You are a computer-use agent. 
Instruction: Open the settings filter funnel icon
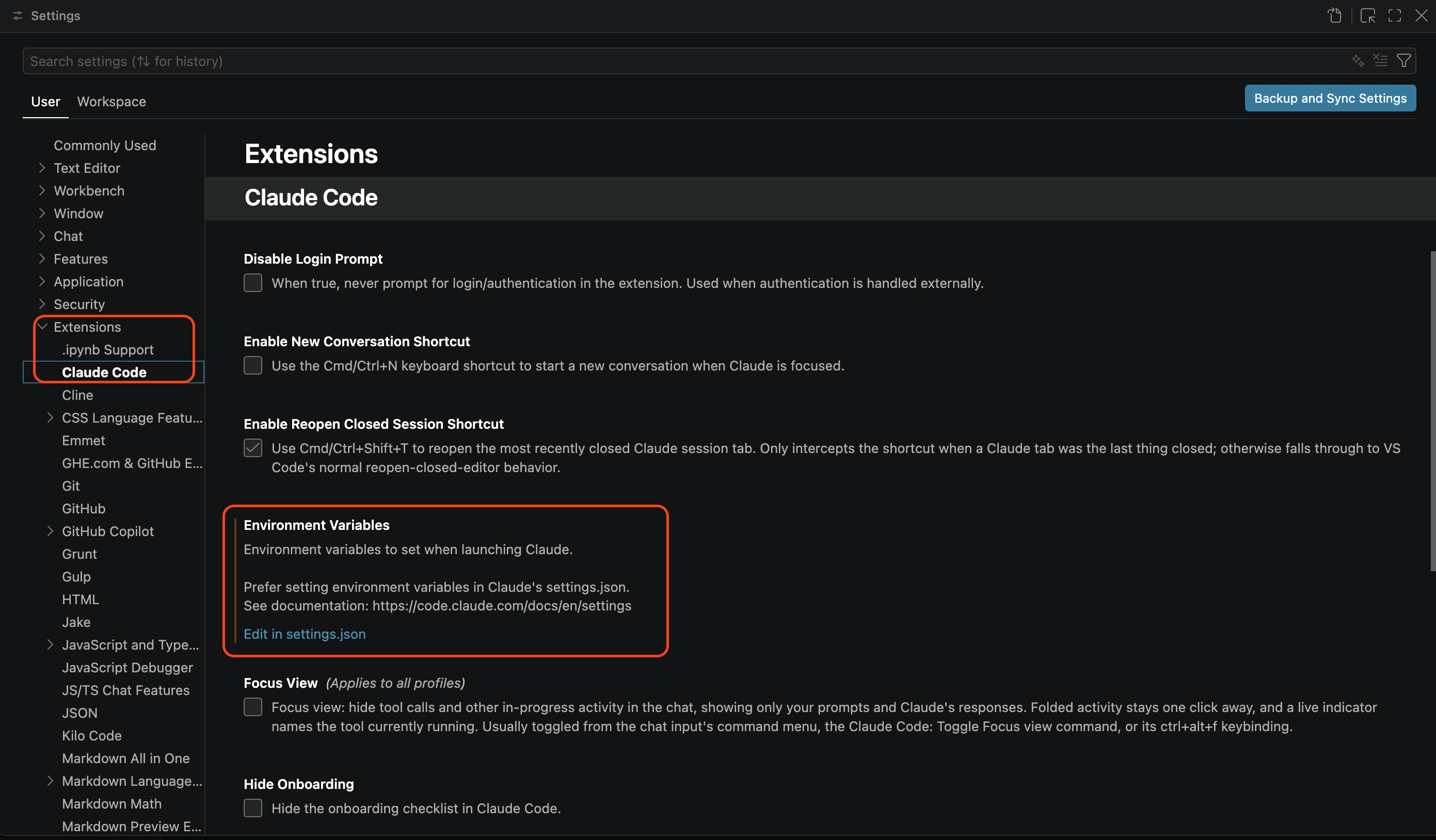click(x=1403, y=60)
